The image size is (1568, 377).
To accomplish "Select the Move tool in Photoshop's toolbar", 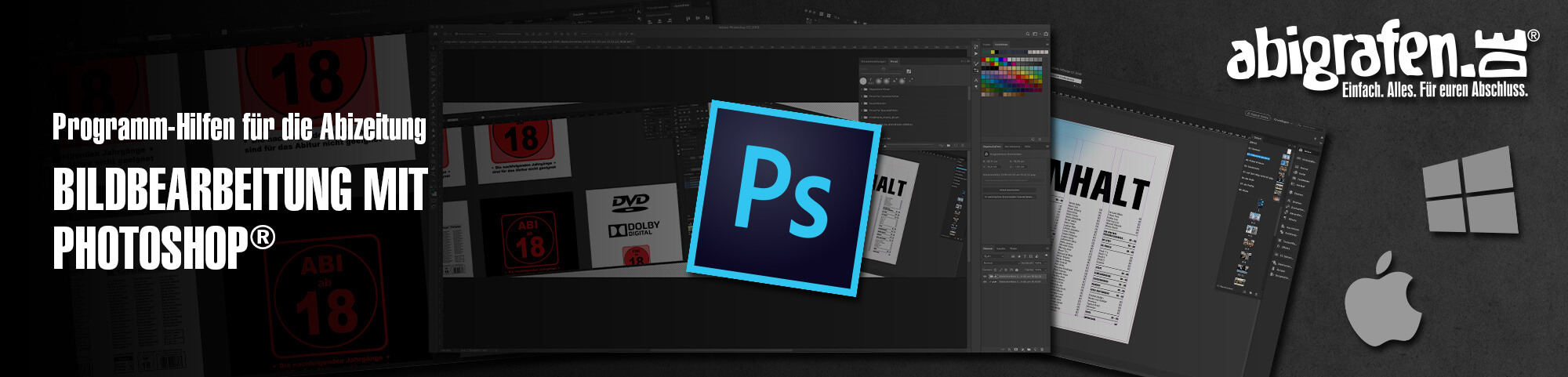I will [434, 48].
